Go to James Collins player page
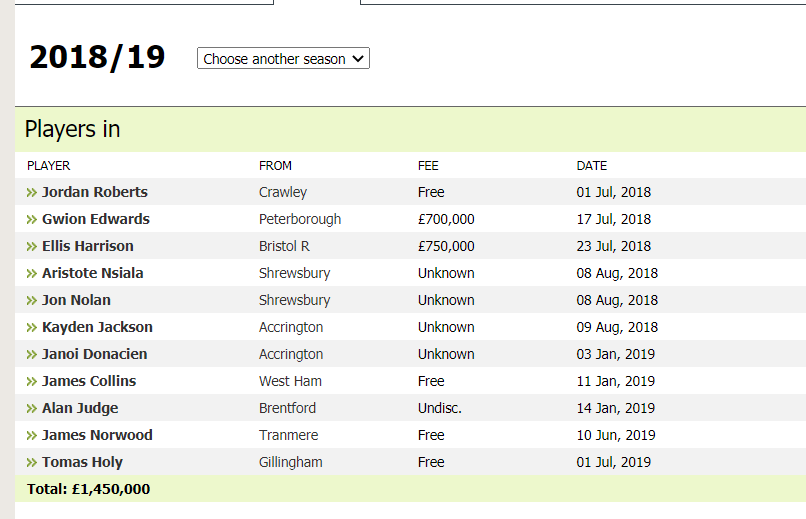The height and width of the screenshot is (519, 806). click(89, 381)
